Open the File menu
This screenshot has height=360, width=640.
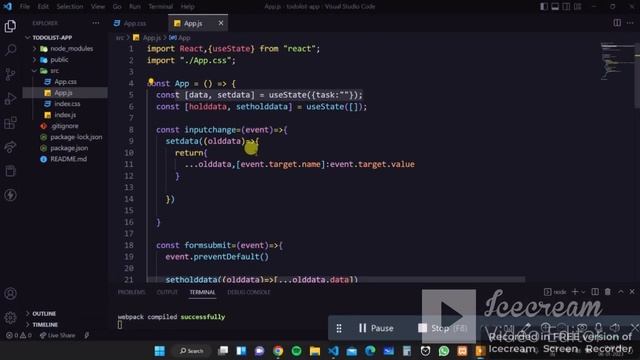click(x=25, y=7)
